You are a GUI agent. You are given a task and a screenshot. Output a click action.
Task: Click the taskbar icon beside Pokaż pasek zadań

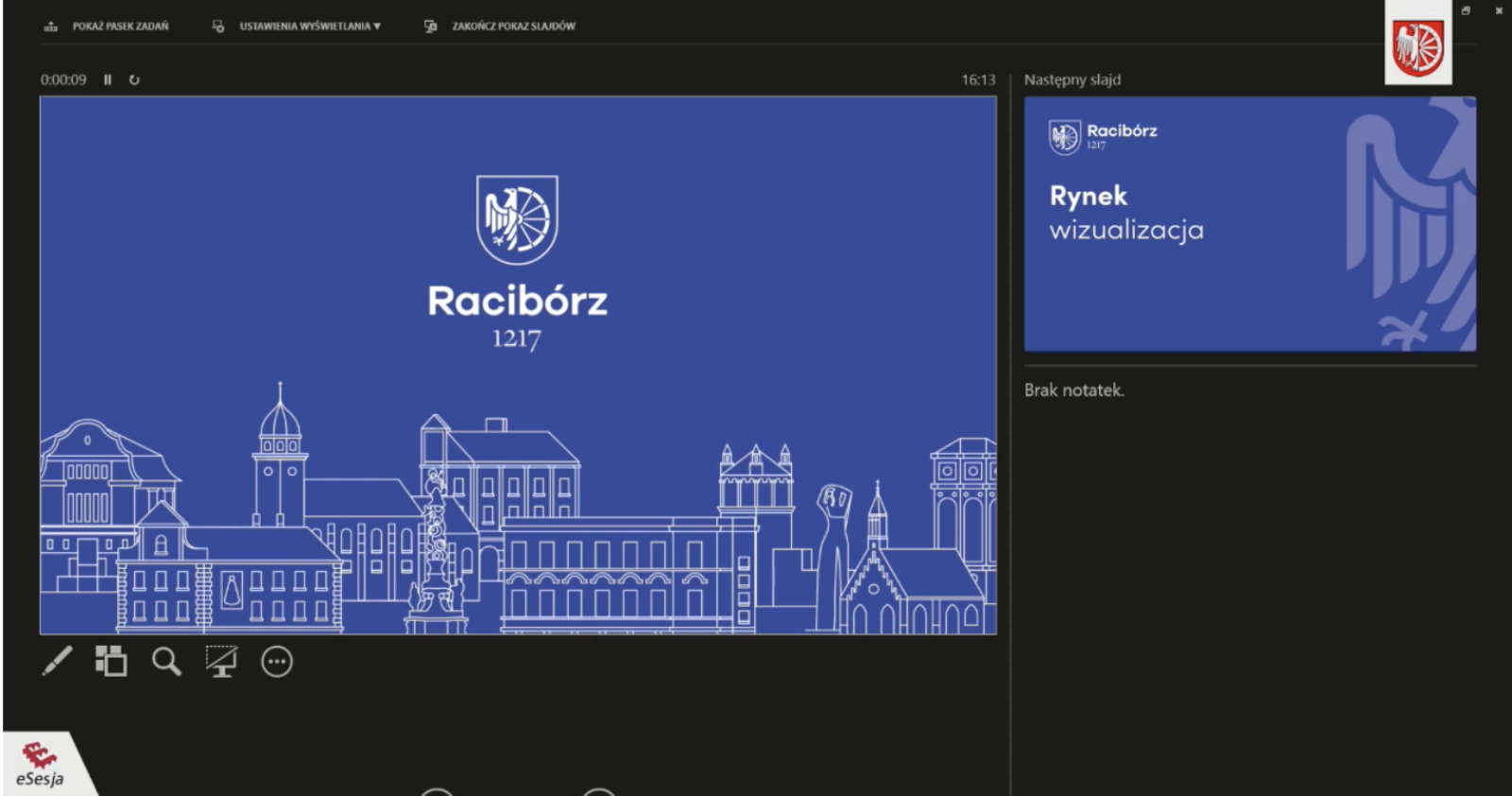click(x=51, y=26)
